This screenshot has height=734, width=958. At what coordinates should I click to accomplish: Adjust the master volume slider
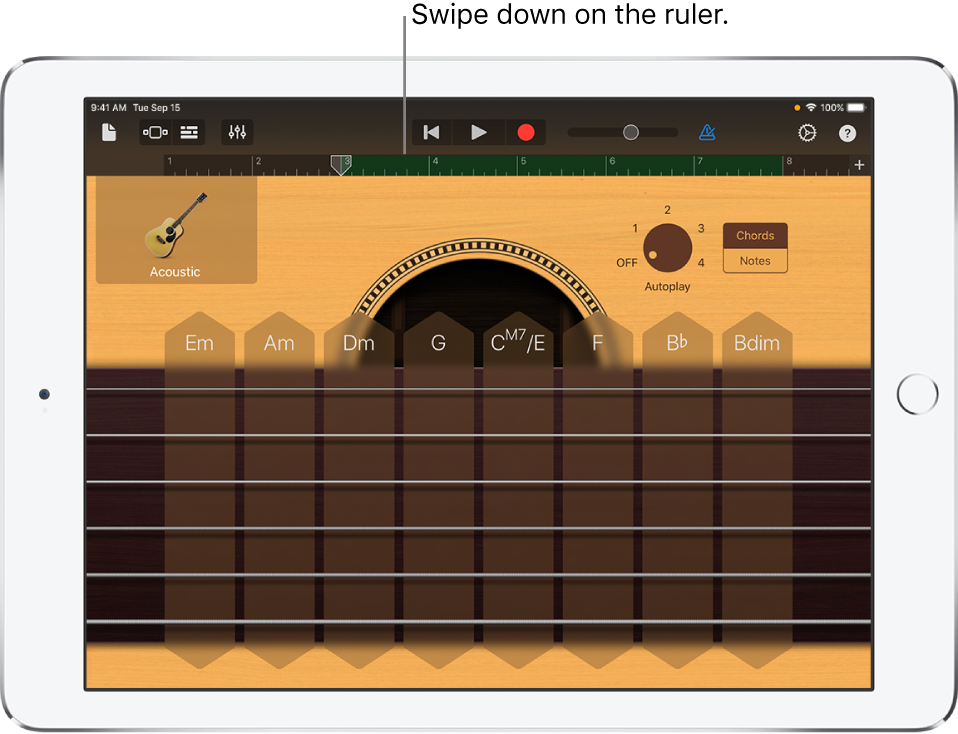click(630, 132)
